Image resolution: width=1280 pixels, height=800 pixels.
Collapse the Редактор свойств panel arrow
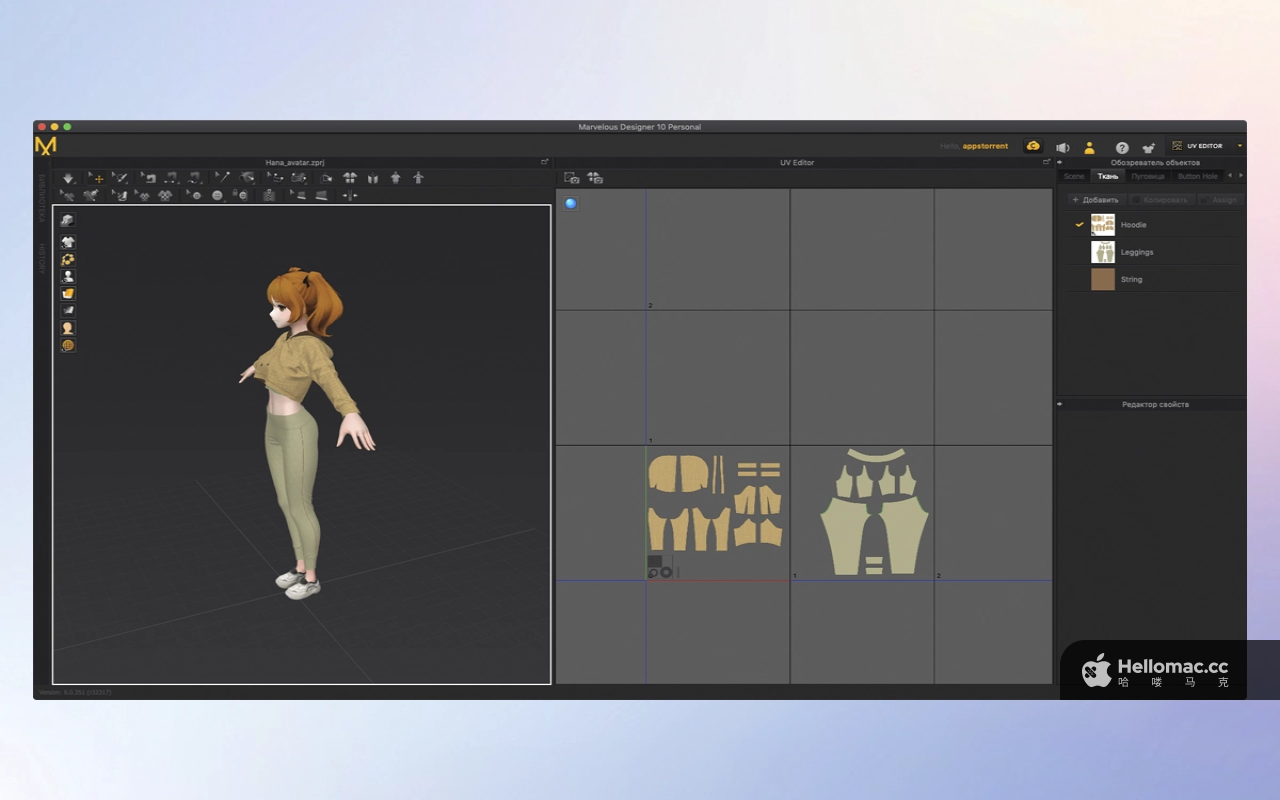[x=1060, y=405]
